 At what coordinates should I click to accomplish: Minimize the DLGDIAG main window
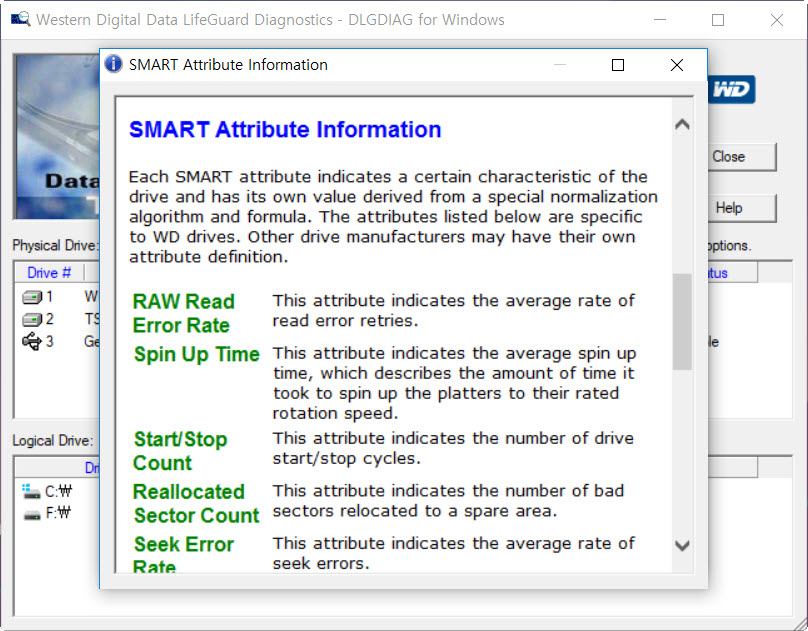pyautogui.click(x=660, y=20)
